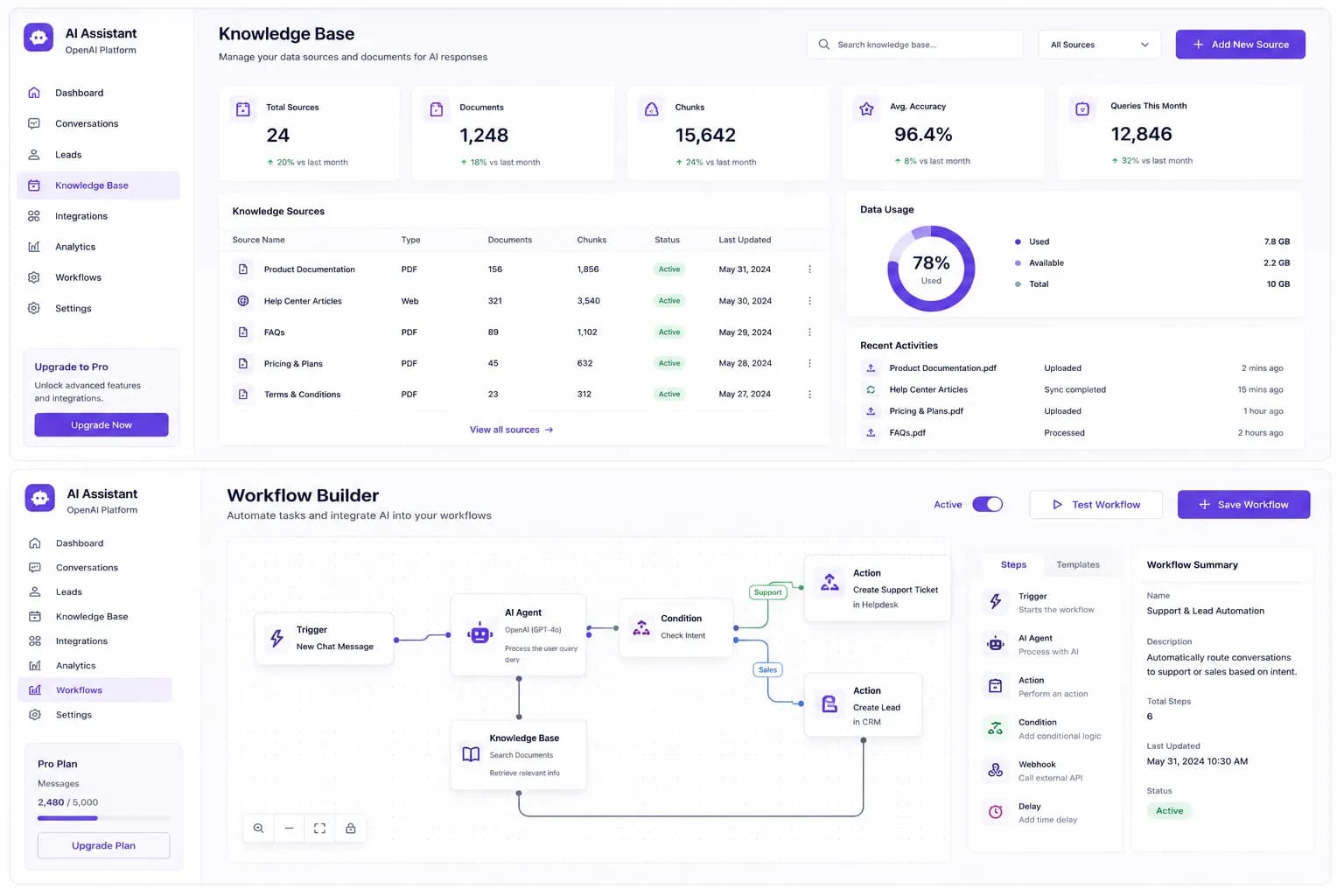Image resolution: width=1344 pixels, height=896 pixels.
Task: Click the Condition step icon in Steps list
Action: 996,728
